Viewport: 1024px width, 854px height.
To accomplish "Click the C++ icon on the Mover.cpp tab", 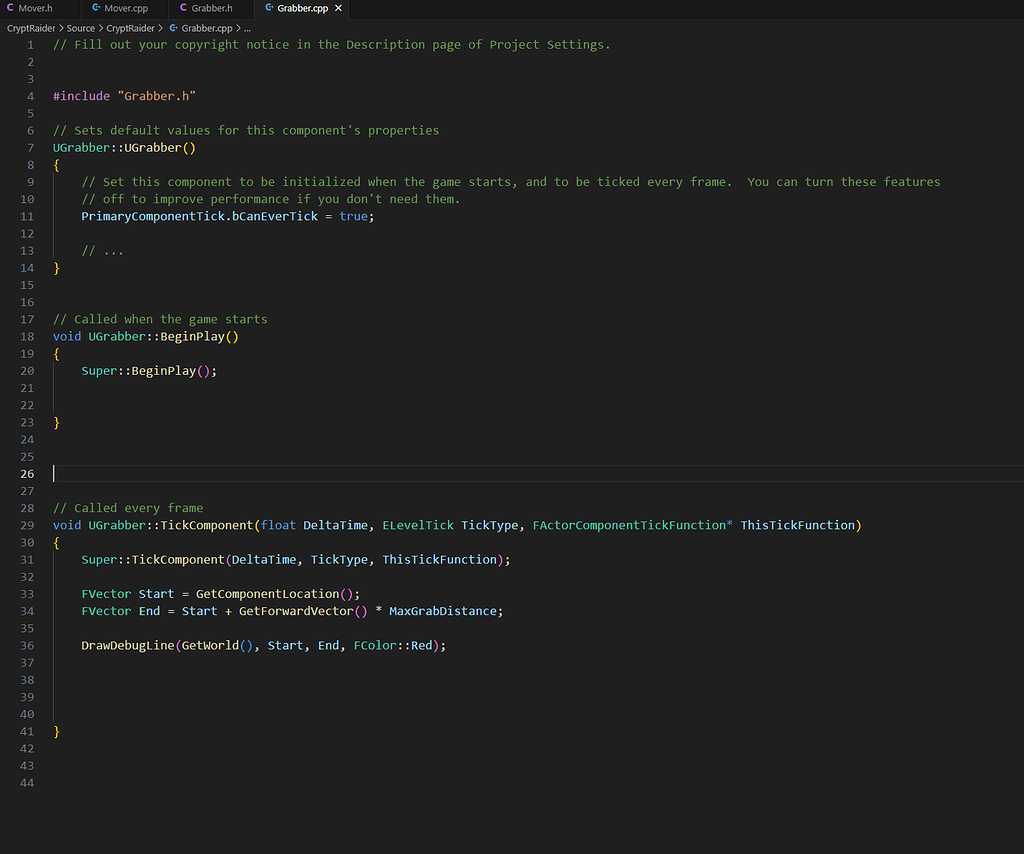I will [98, 8].
